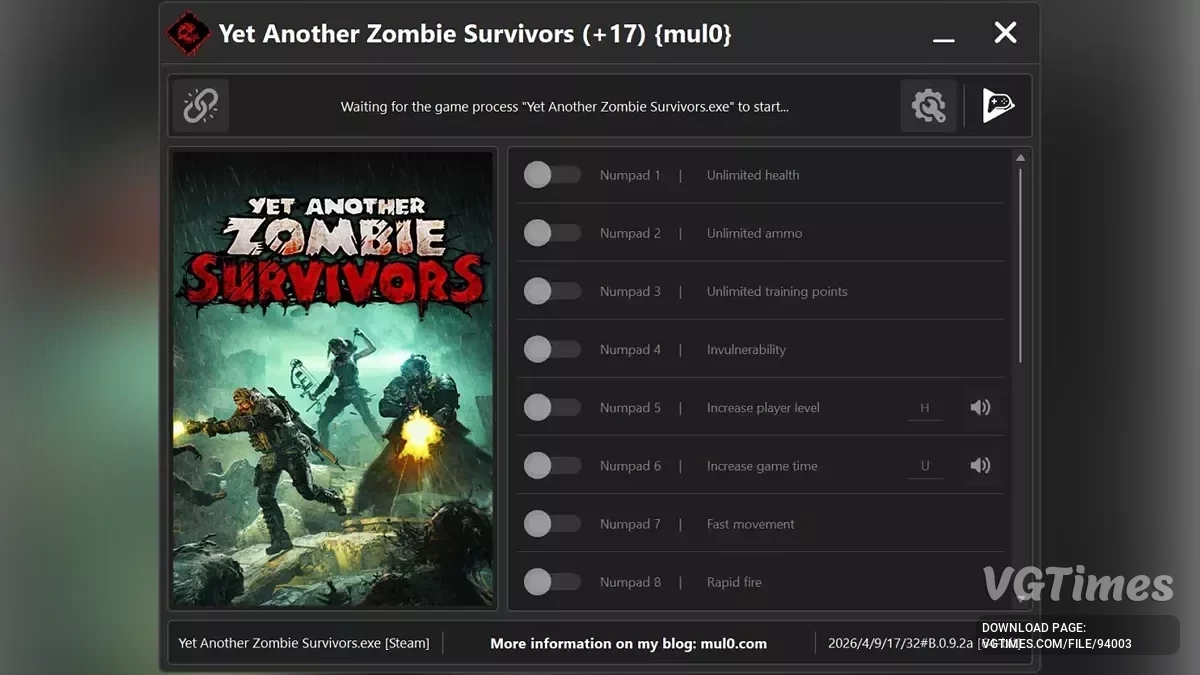The height and width of the screenshot is (675, 1200).
Task: Click the window title text
Action: tap(475, 34)
